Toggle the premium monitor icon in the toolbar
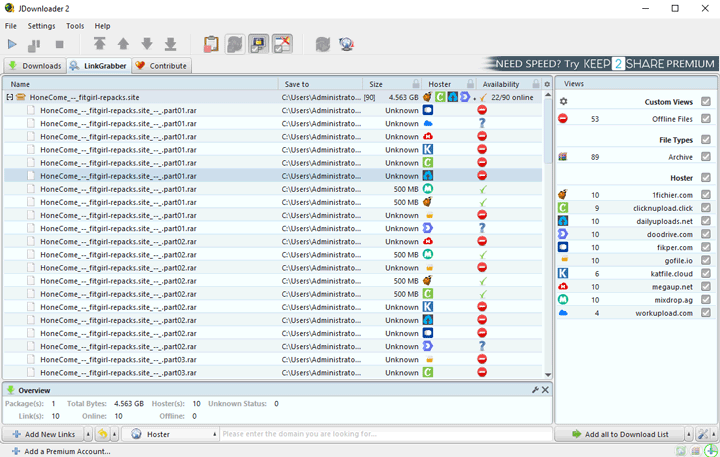 point(259,44)
